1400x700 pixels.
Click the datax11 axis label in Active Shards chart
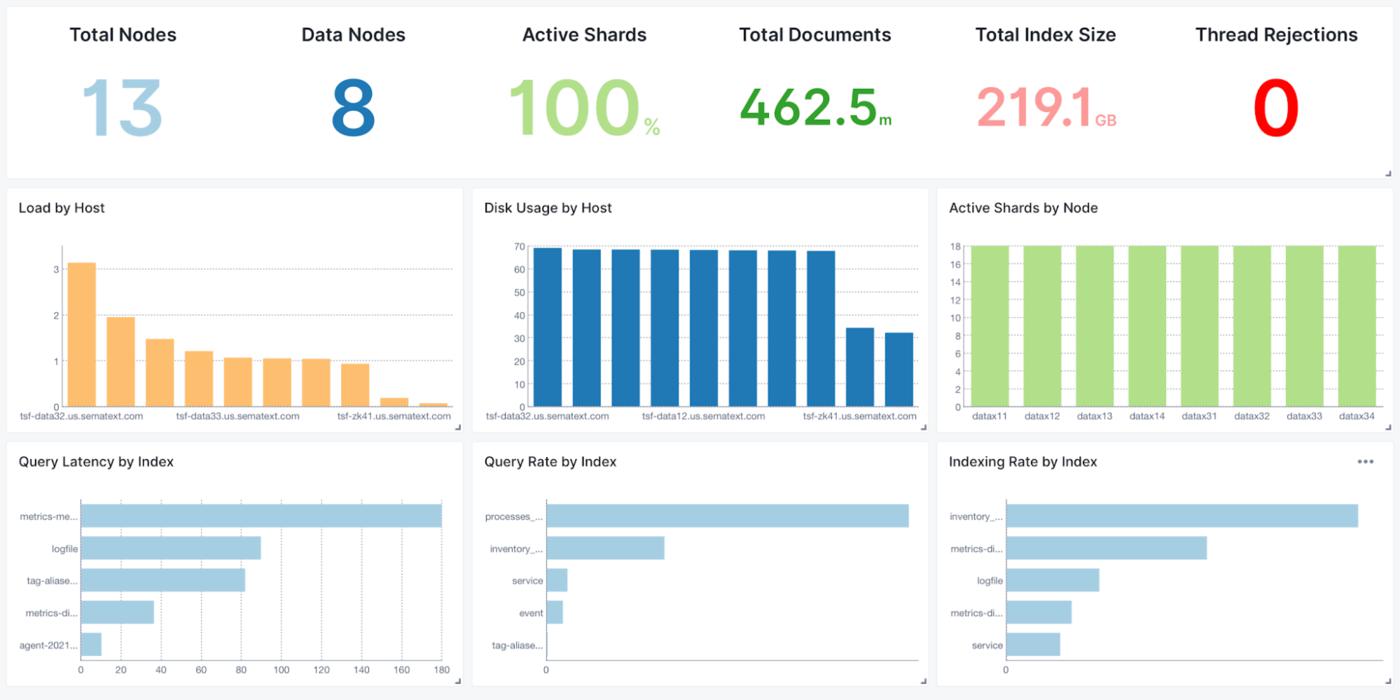tap(991, 413)
